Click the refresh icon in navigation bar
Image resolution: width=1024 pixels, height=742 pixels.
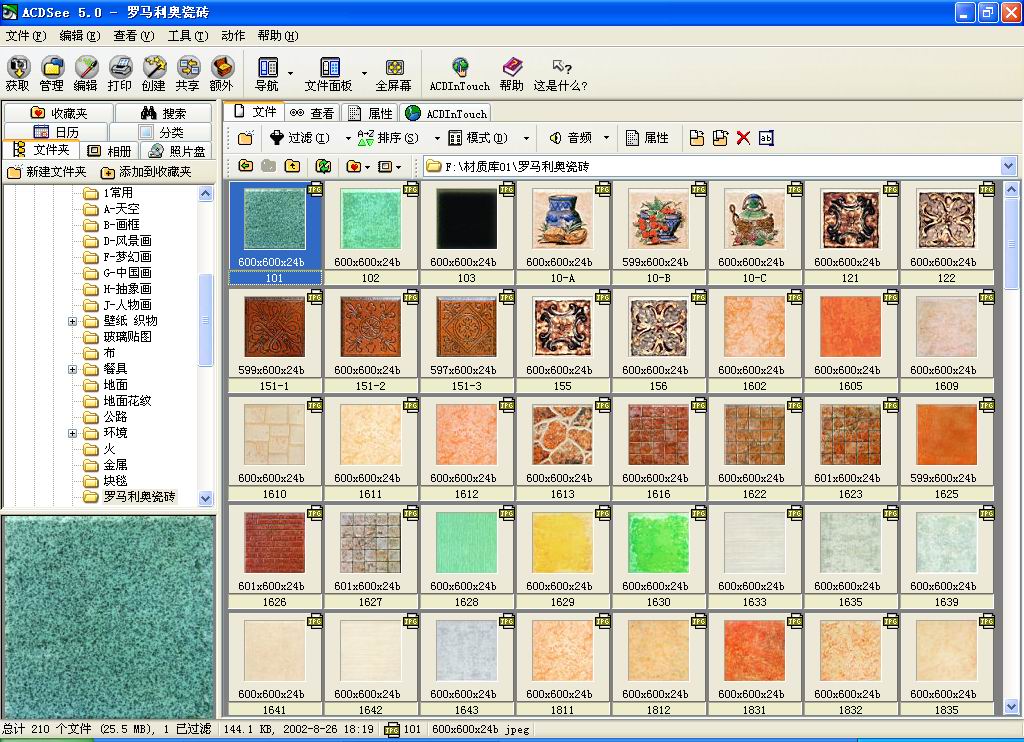(323, 166)
